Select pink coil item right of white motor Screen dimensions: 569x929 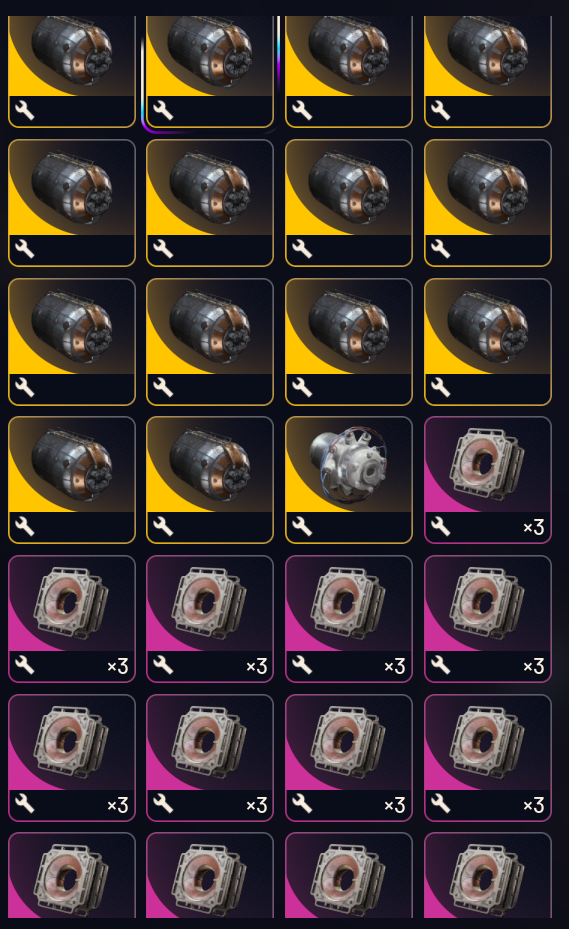(488, 480)
